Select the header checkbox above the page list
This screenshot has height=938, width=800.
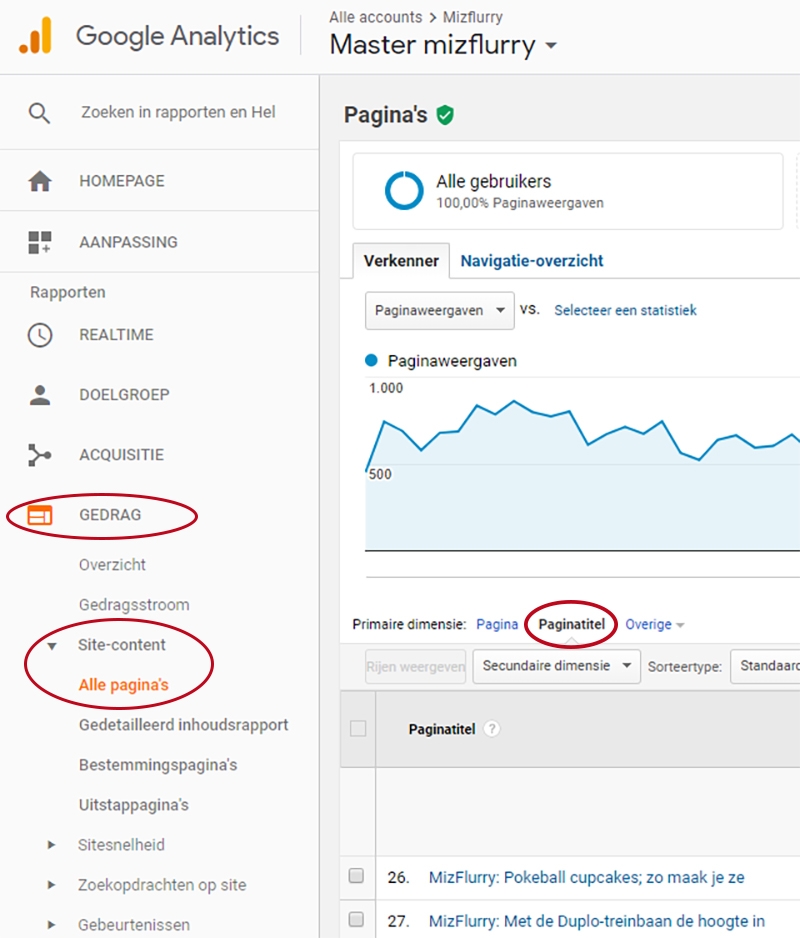click(x=357, y=729)
